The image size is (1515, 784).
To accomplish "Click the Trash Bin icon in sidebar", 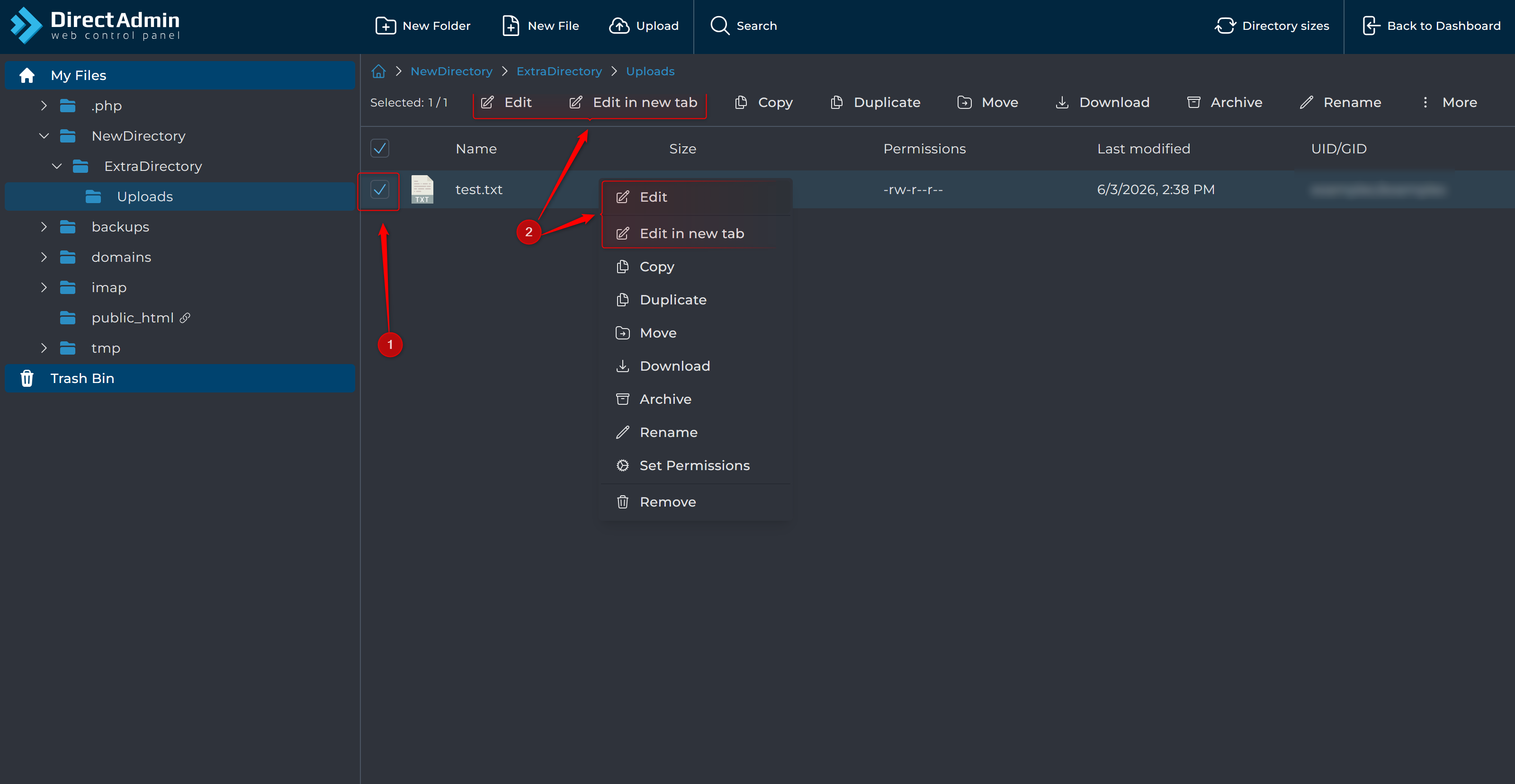I will [27, 378].
